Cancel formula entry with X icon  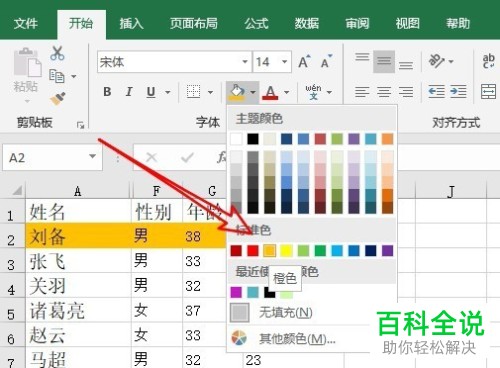(152, 157)
